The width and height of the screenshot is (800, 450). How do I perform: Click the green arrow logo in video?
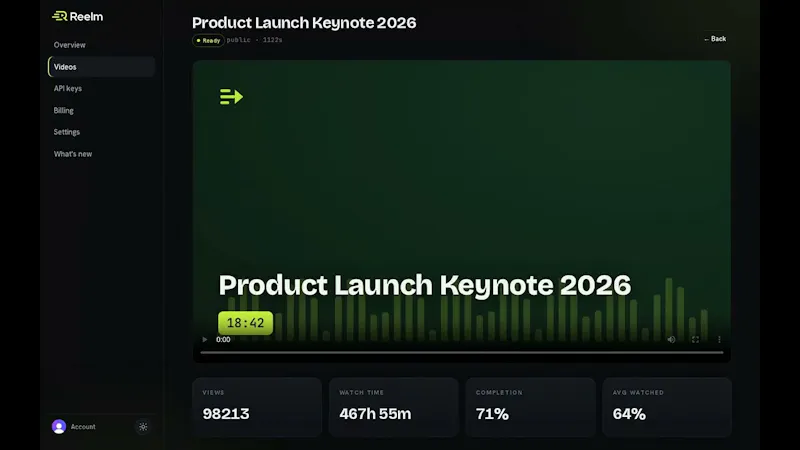(x=231, y=96)
